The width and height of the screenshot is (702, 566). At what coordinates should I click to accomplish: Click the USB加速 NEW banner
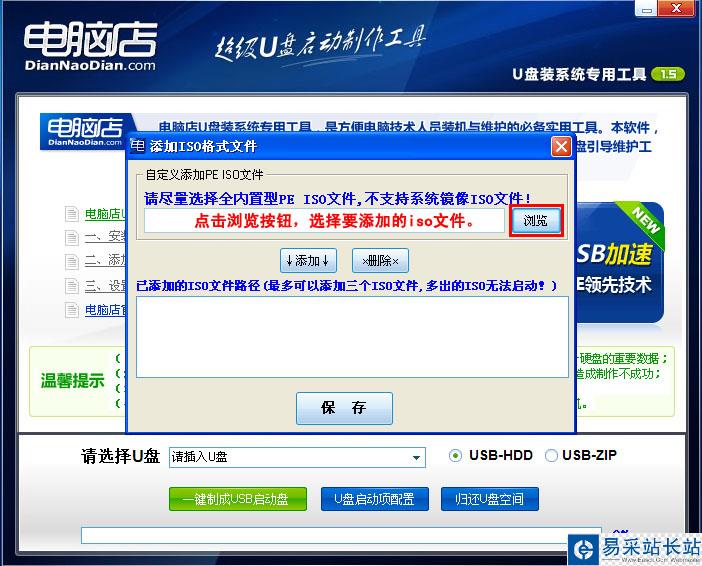(620, 262)
